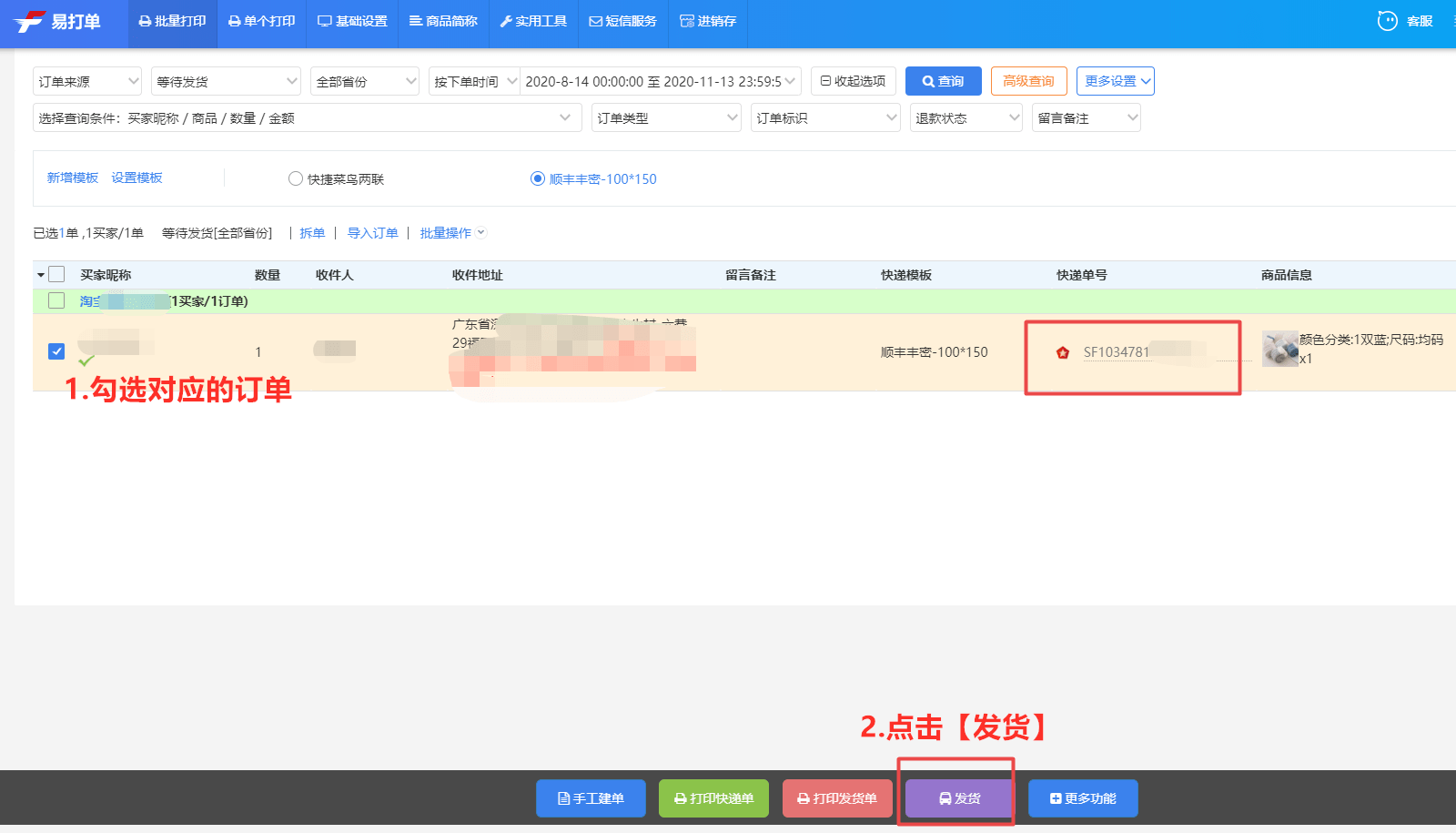Click the 新增模板 link
The width and height of the screenshot is (1456, 833).
point(73,178)
